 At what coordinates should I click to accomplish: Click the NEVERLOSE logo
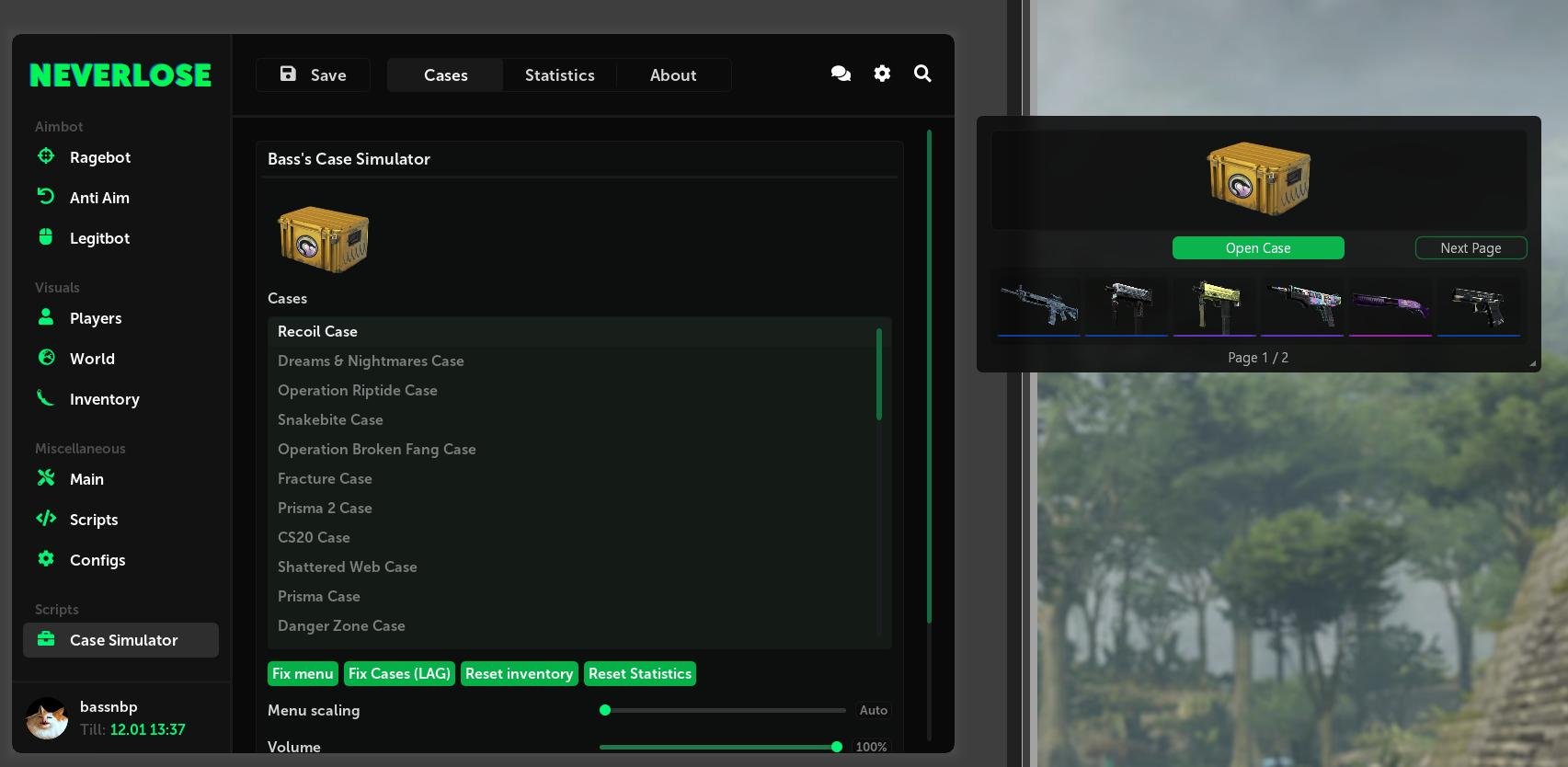tap(120, 75)
